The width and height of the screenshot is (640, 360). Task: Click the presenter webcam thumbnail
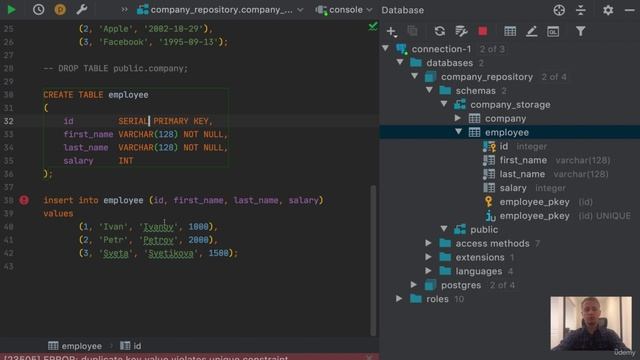coord(591,323)
